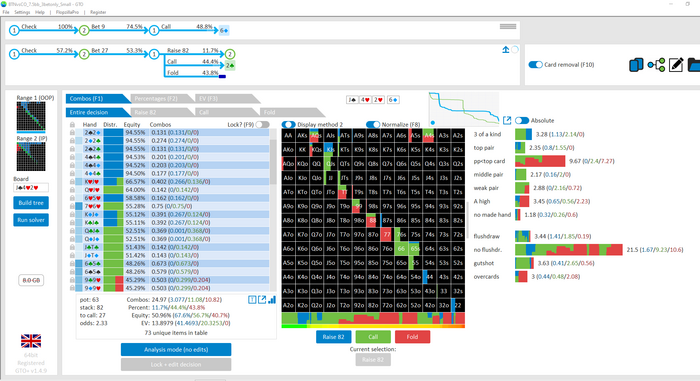The image size is (700, 381).
Task: Click the 3 of a kind distribution bar
Action: (523, 134)
